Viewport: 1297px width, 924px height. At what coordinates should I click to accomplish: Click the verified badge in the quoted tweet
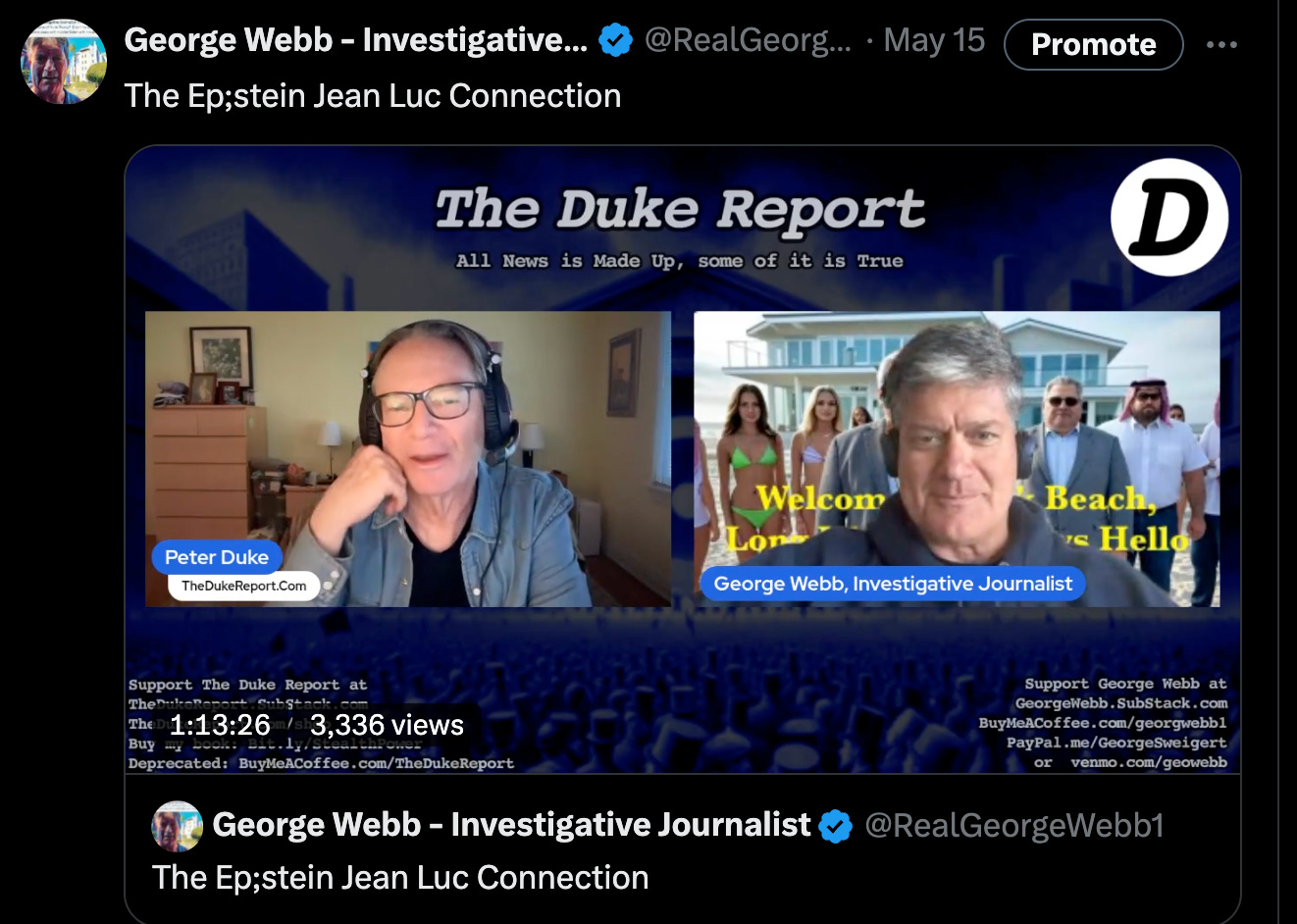point(836,826)
